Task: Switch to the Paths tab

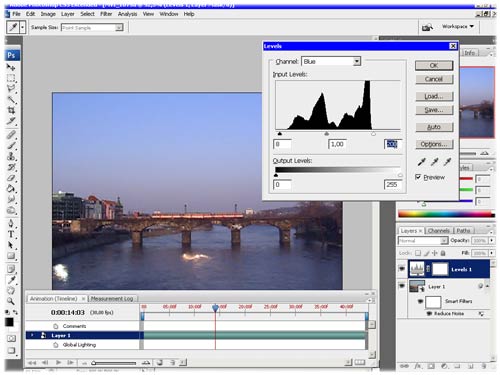Action: [x=463, y=230]
